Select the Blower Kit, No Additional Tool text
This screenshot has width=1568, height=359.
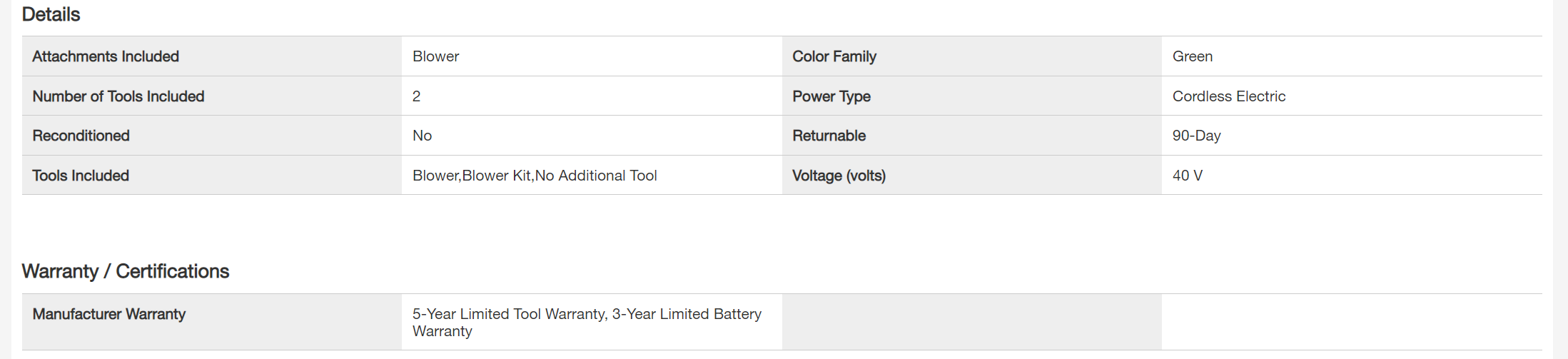point(535,176)
